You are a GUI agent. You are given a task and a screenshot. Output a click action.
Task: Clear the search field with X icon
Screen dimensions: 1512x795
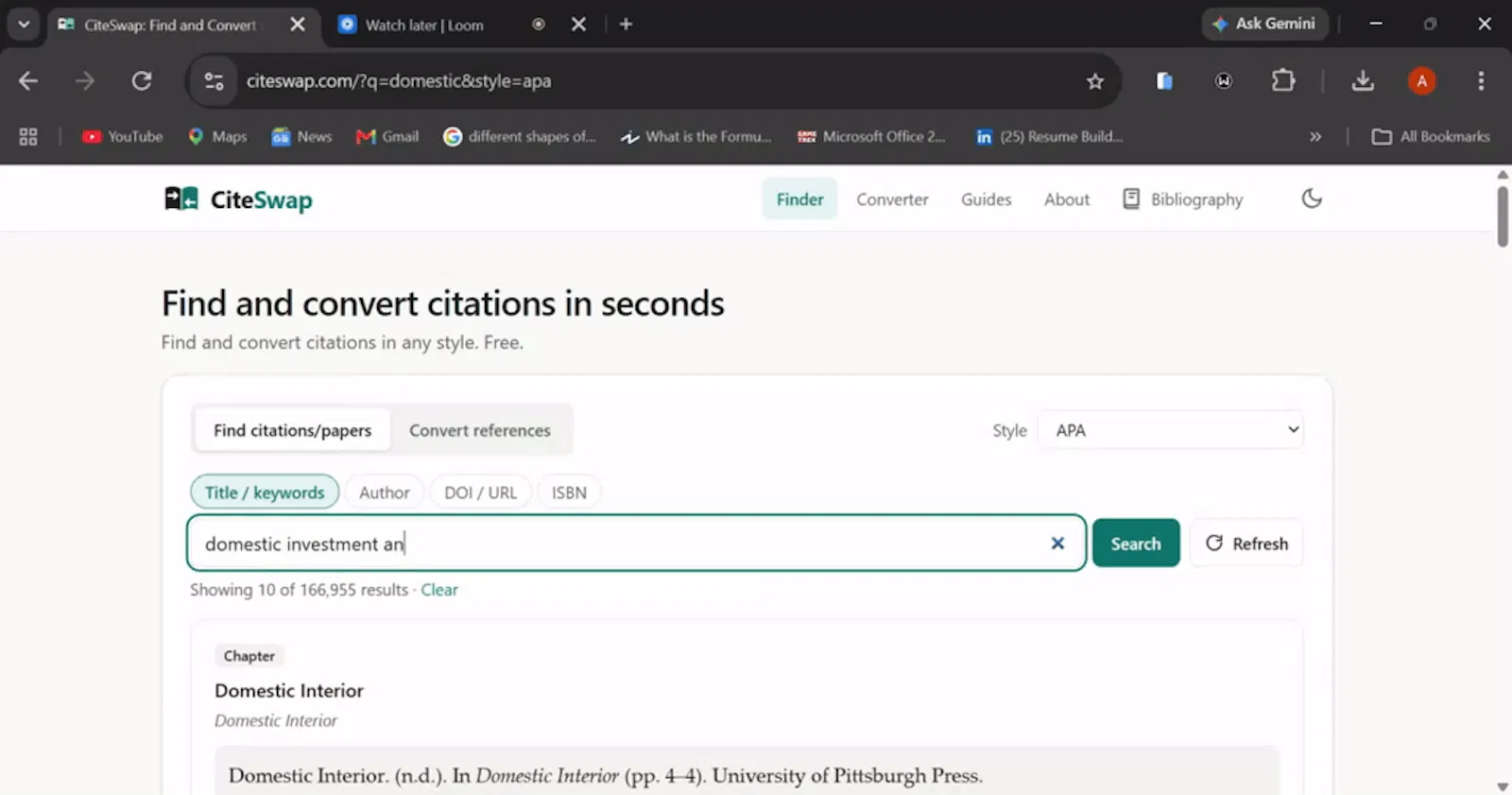1057,543
